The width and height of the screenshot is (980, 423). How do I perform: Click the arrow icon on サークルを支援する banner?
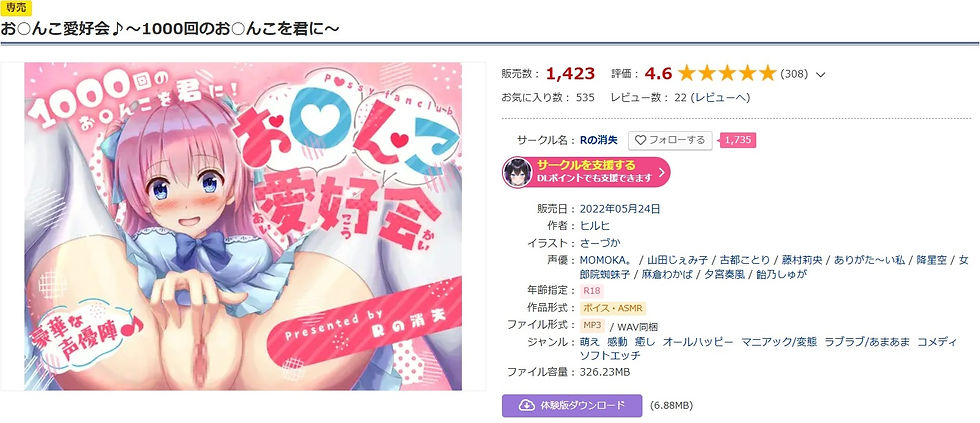[x=661, y=172]
